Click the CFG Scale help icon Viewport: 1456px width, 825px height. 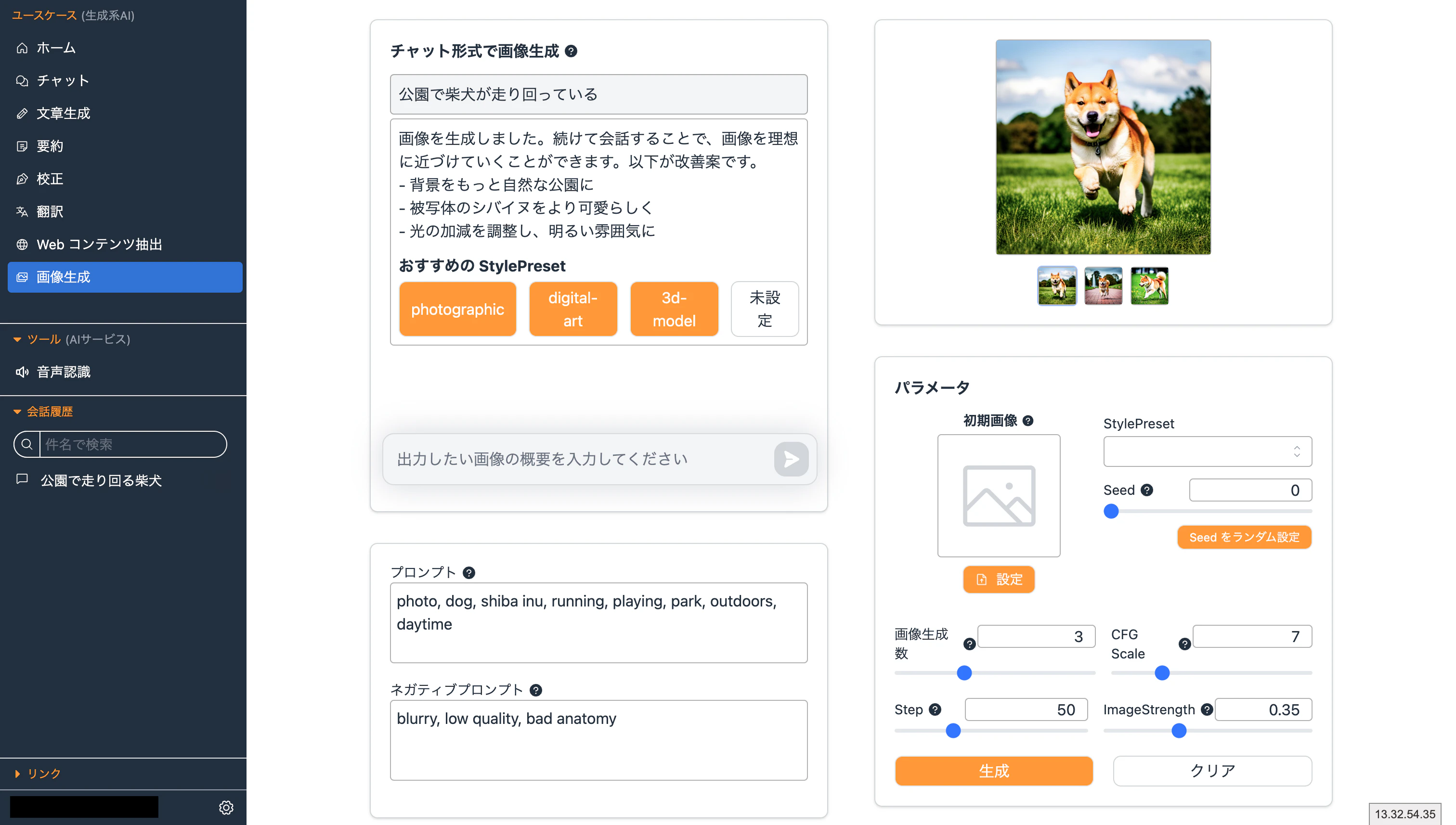(1184, 644)
